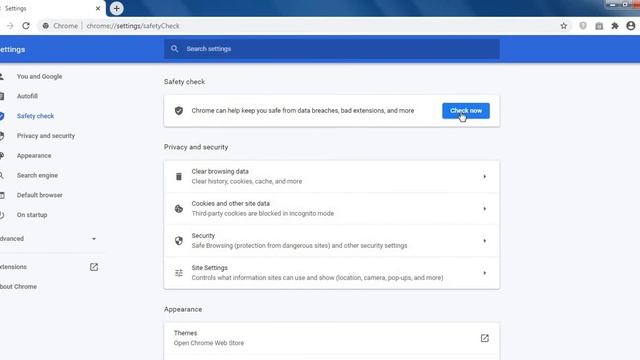Image resolution: width=640 pixels, height=360 pixels.
Task: Click the shield icon beside Security
Action: tap(179, 241)
